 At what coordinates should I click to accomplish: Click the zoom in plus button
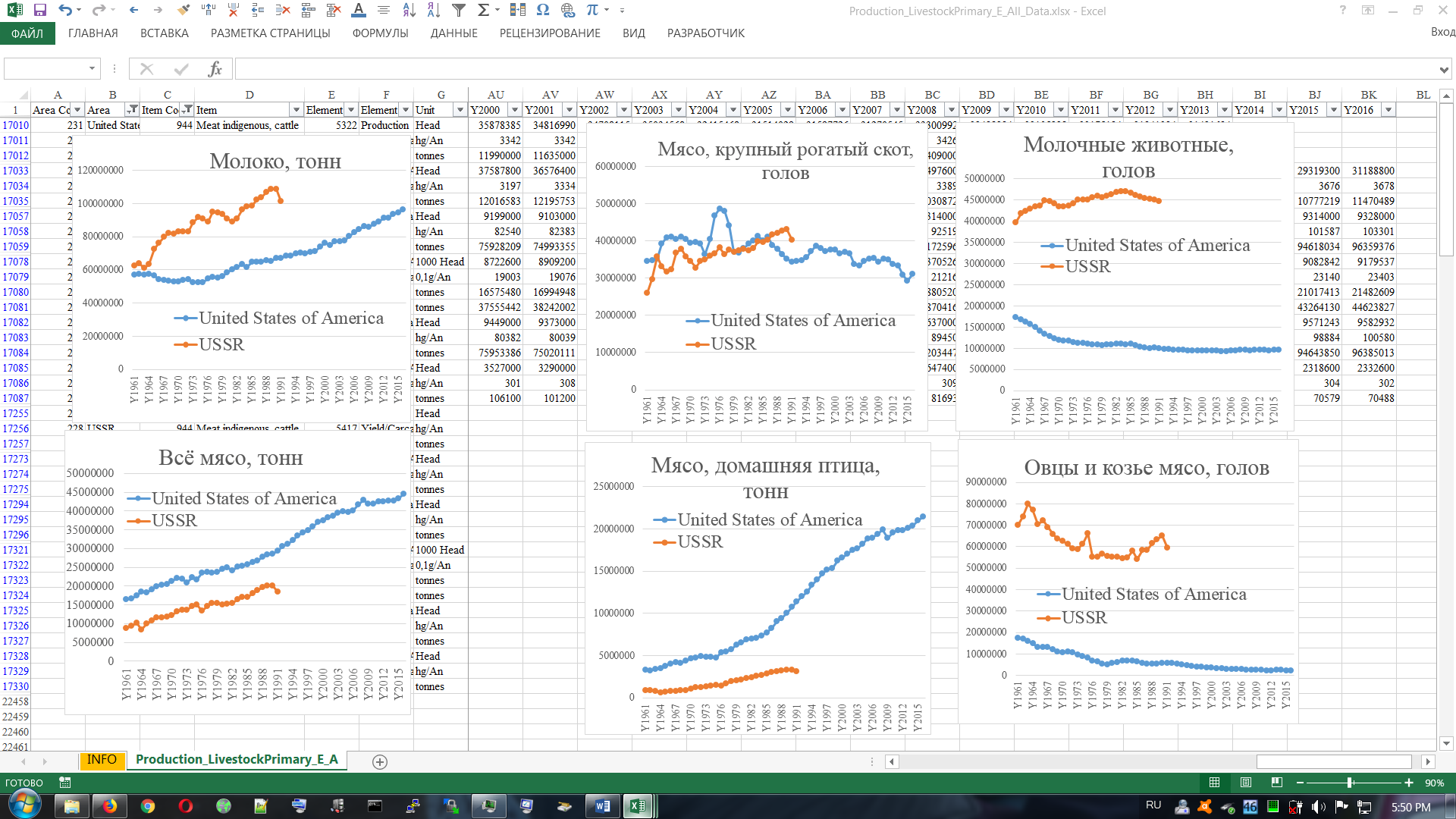[1409, 783]
